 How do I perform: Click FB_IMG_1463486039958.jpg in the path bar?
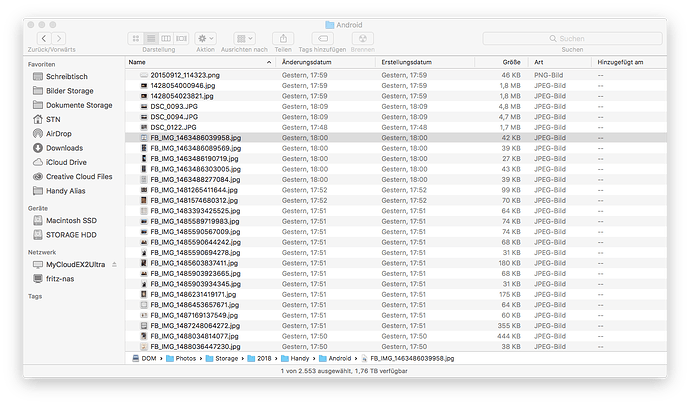pyautogui.click(x=407, y=359)
